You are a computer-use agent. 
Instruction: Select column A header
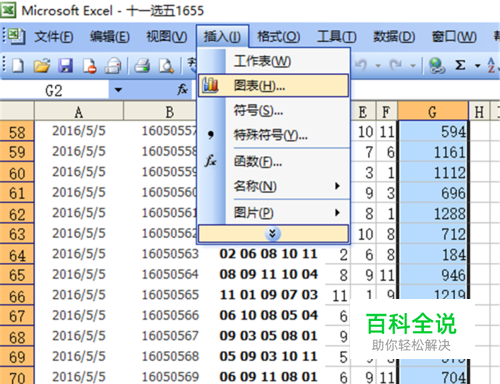pyautogui.click(x=79, y=112)
